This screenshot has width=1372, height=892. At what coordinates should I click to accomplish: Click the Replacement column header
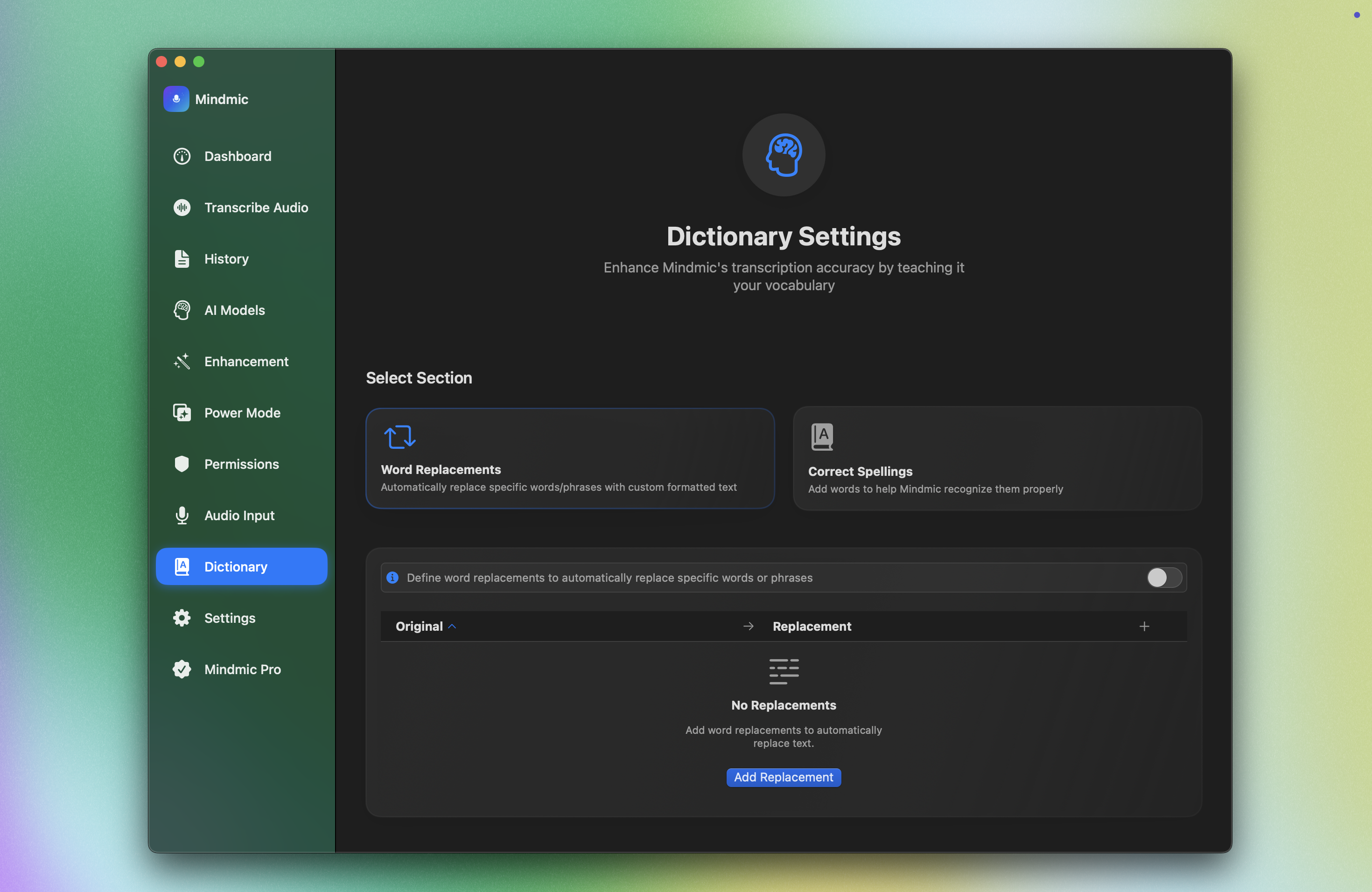click(x=811, y=627)
